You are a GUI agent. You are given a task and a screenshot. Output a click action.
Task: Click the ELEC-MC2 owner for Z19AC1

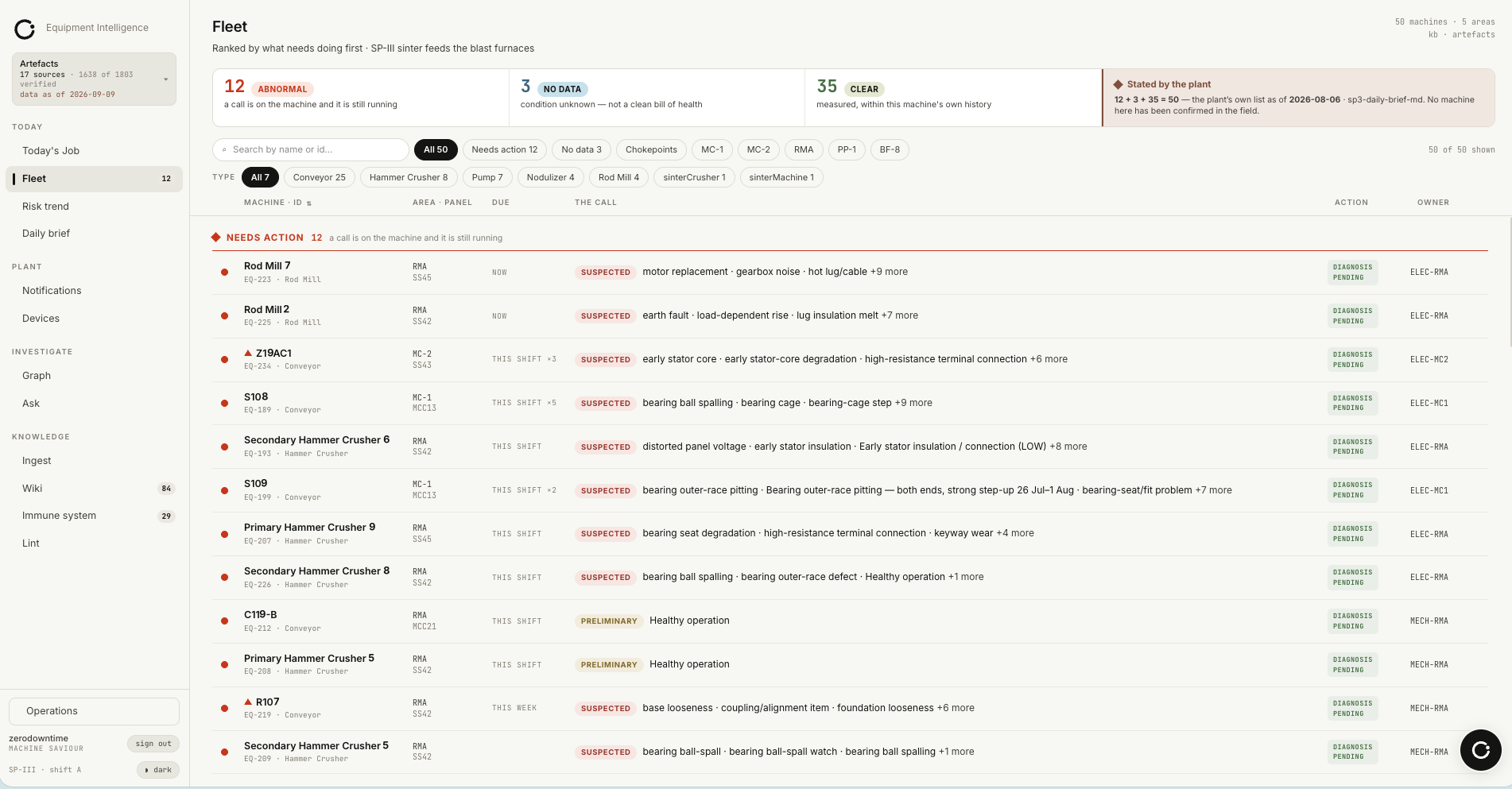[1429, 360]
